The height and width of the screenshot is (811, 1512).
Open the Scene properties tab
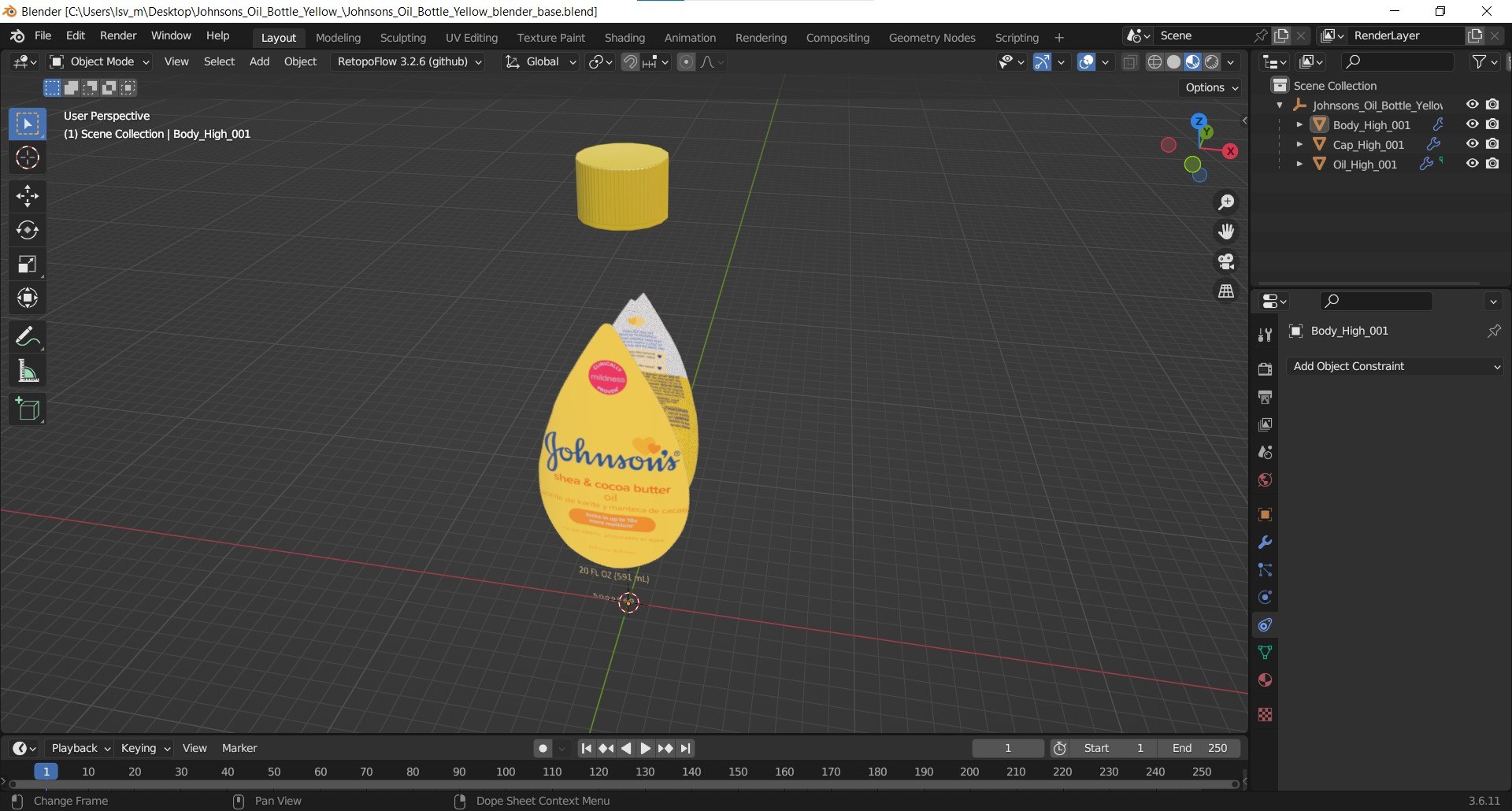[x=1265, y=452]
